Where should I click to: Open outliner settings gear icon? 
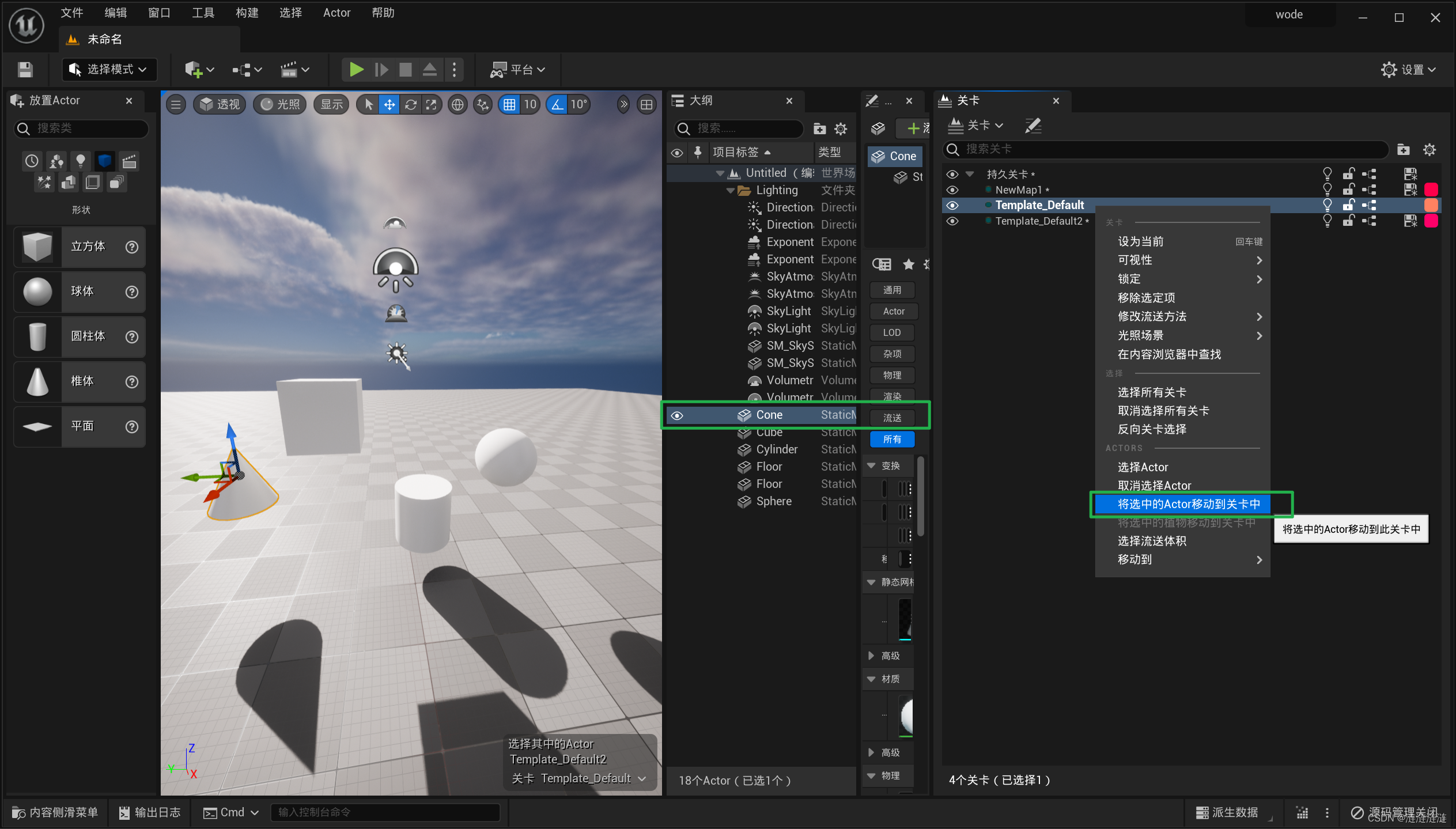[841, 128]
